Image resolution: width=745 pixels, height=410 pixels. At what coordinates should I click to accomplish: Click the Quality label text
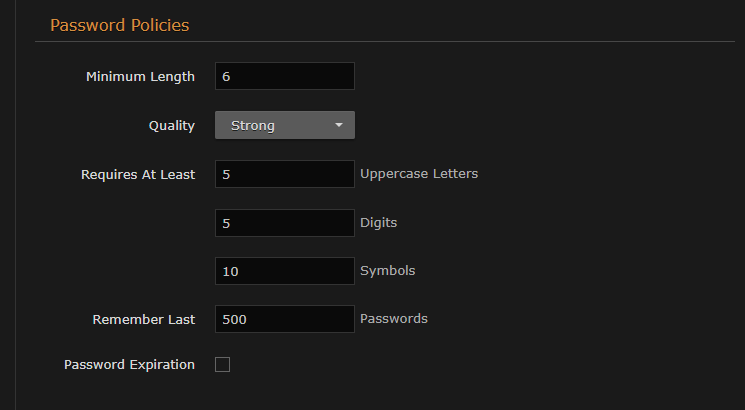click(172, 125)
